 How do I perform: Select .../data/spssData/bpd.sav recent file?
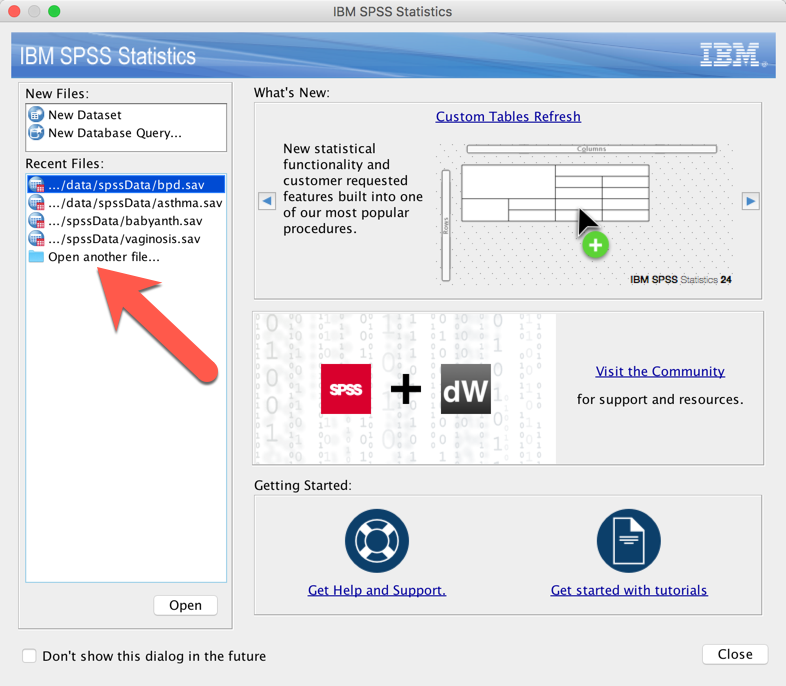126,185
